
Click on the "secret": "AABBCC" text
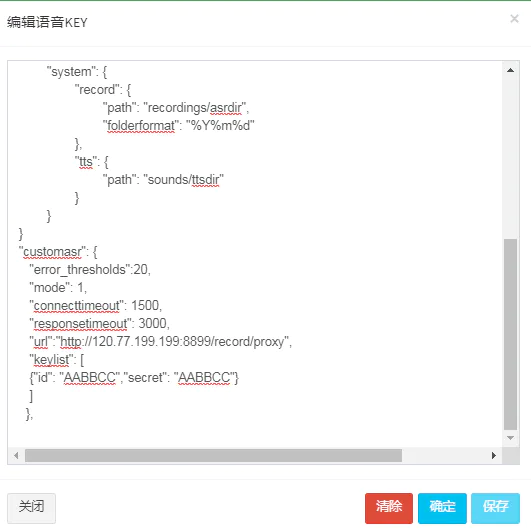[181, 378]
